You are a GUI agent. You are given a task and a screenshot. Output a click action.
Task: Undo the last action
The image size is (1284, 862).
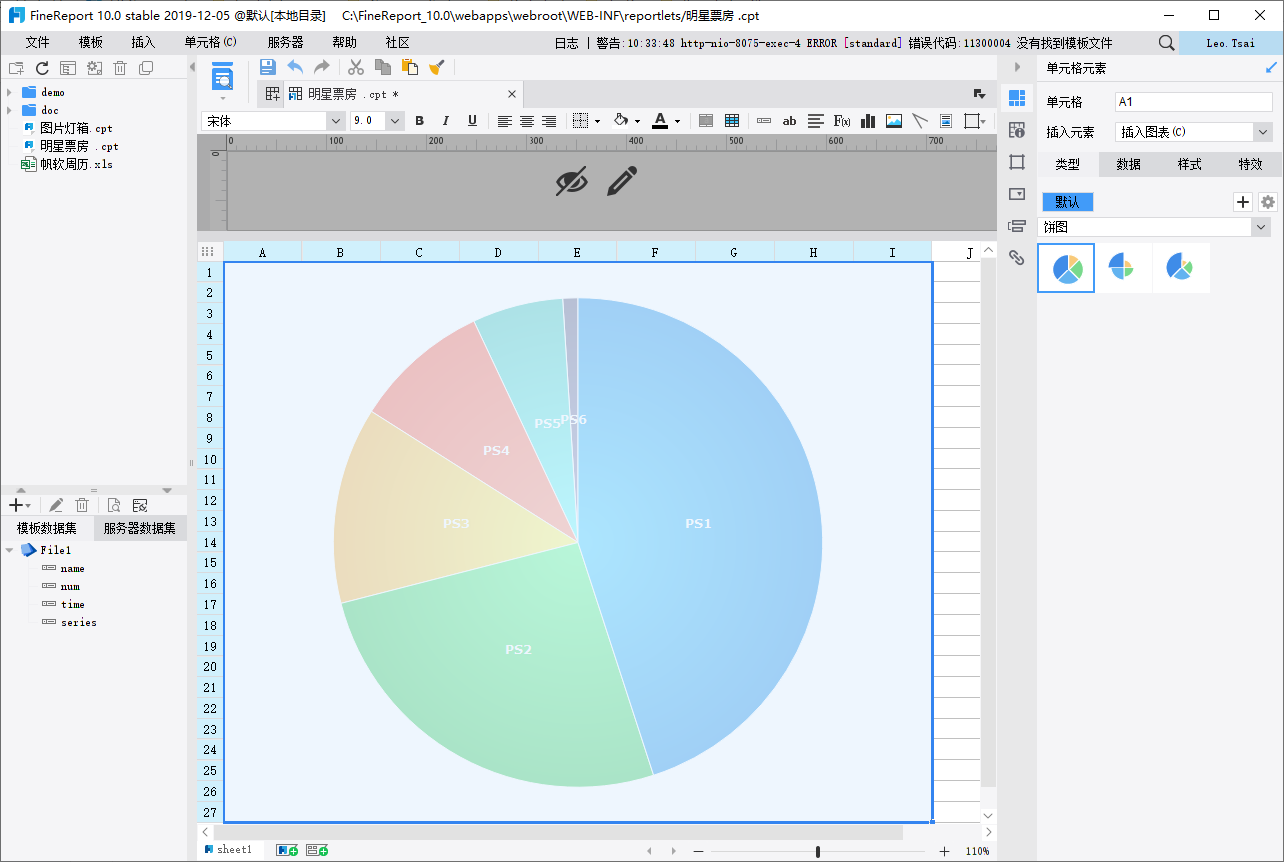[x=295, y=67]
